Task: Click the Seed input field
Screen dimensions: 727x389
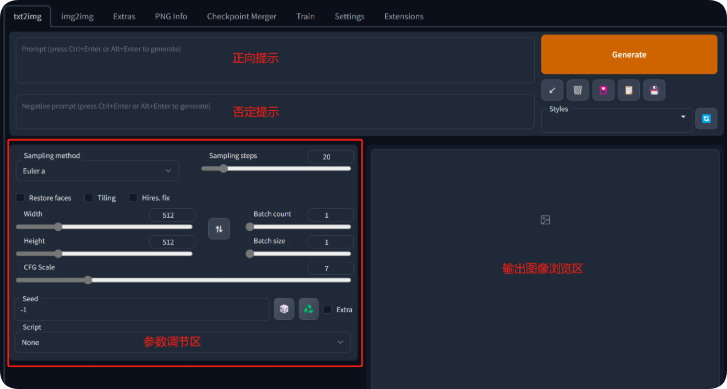Action: [x=142, y=309]
